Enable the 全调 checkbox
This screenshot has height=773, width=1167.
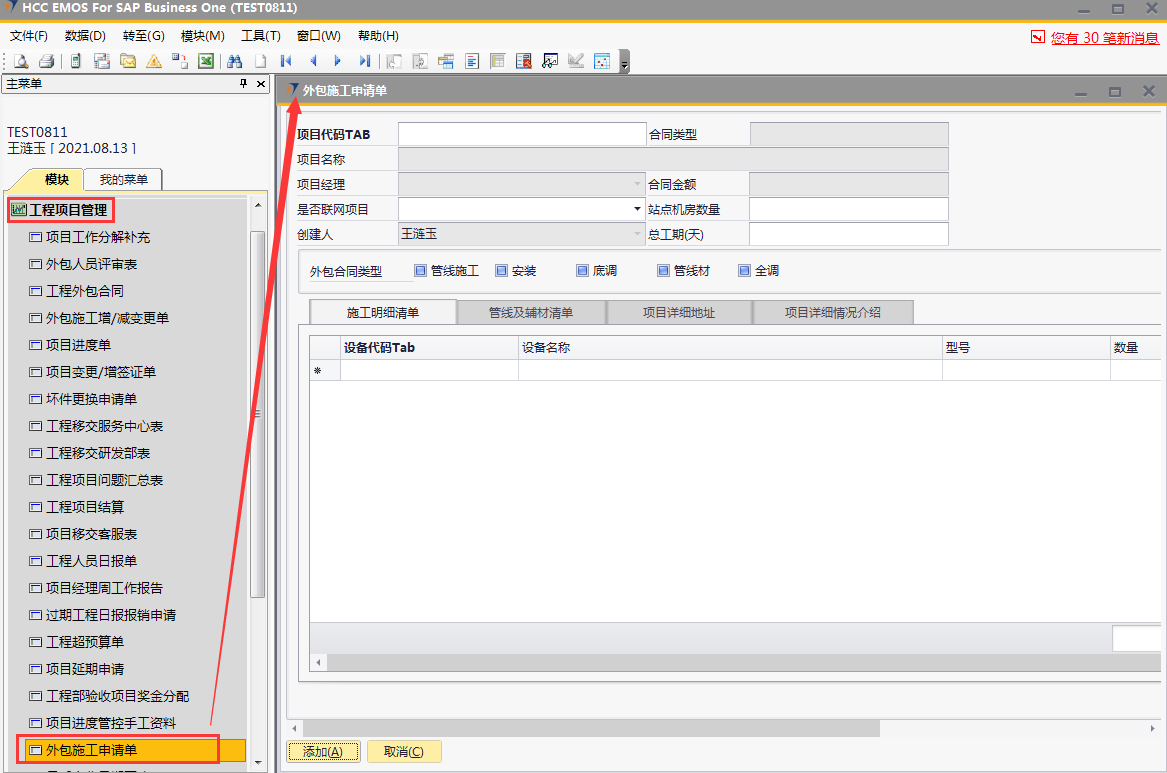744,271
